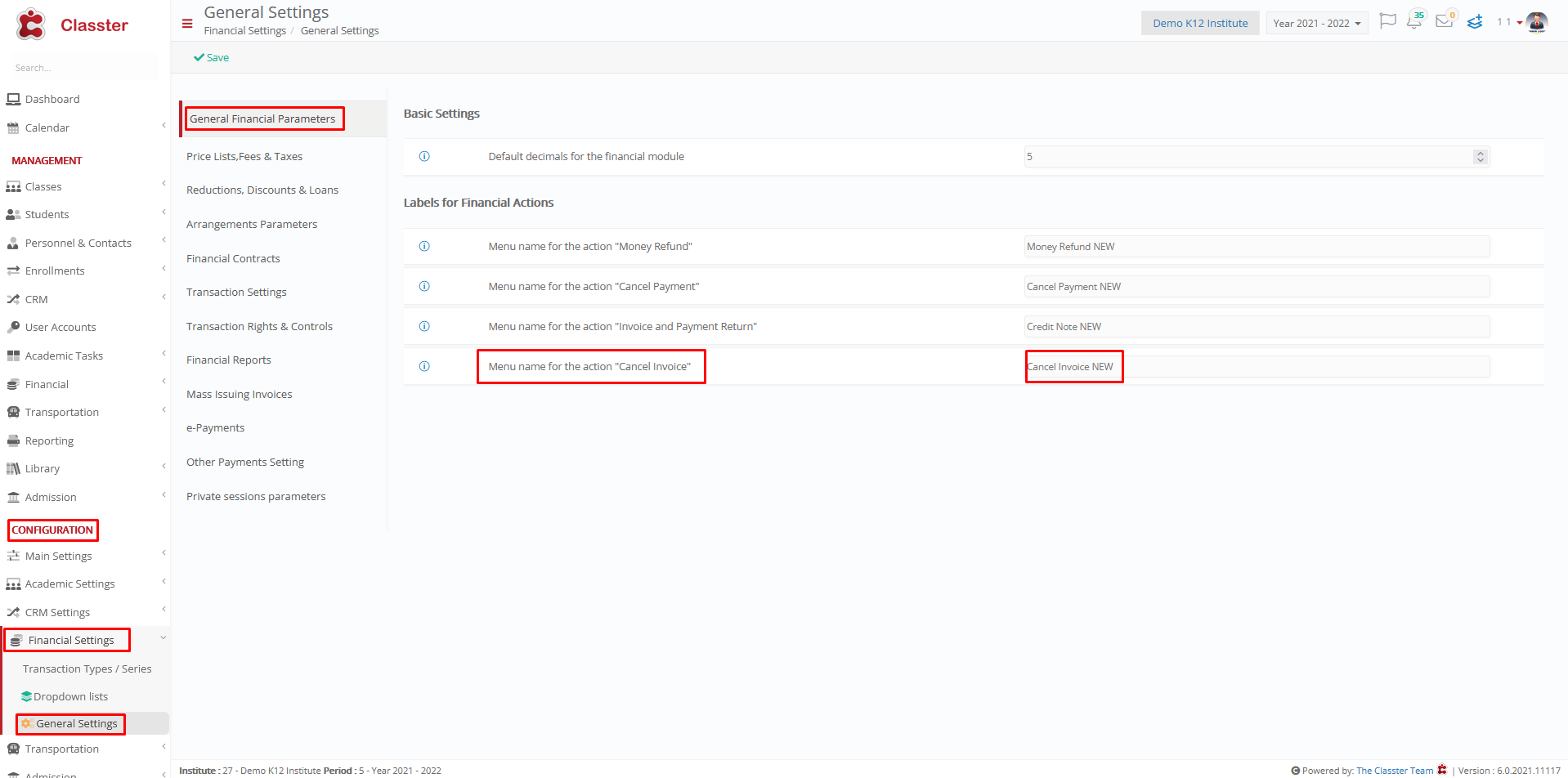
Task: Follow the Financial Settings breadcrumb link
Action: [245, 31]
